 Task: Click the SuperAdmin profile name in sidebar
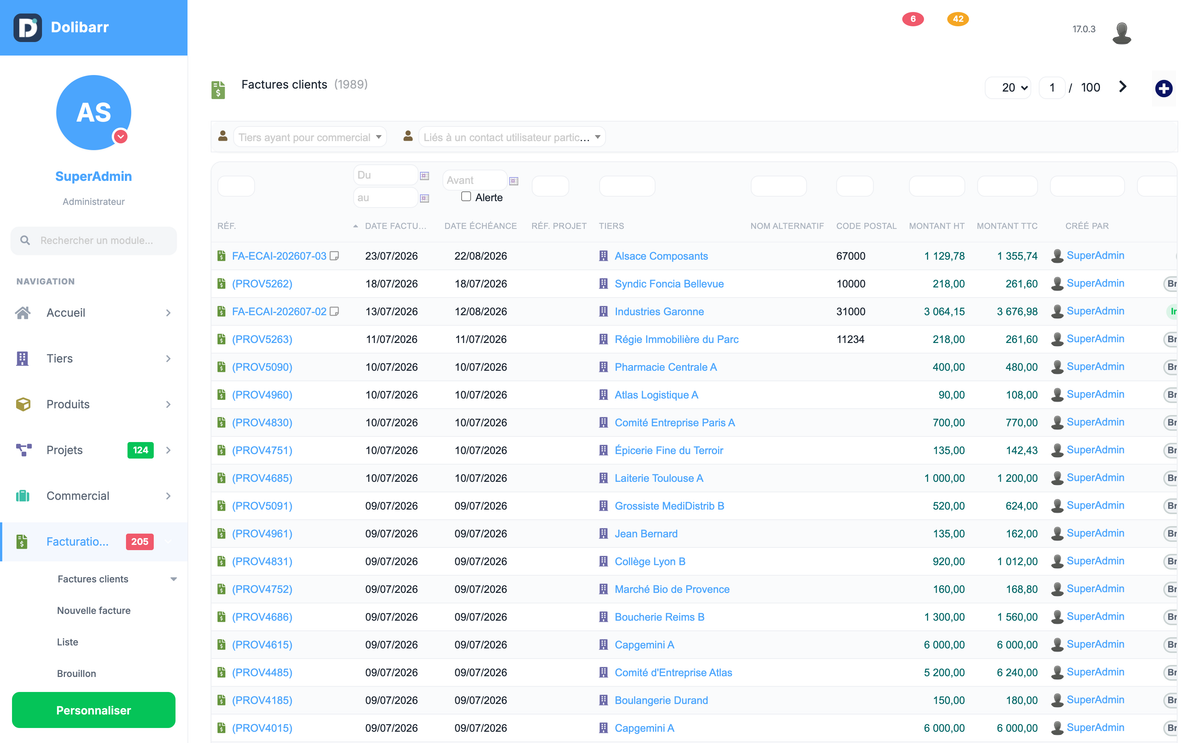[94, 176]
